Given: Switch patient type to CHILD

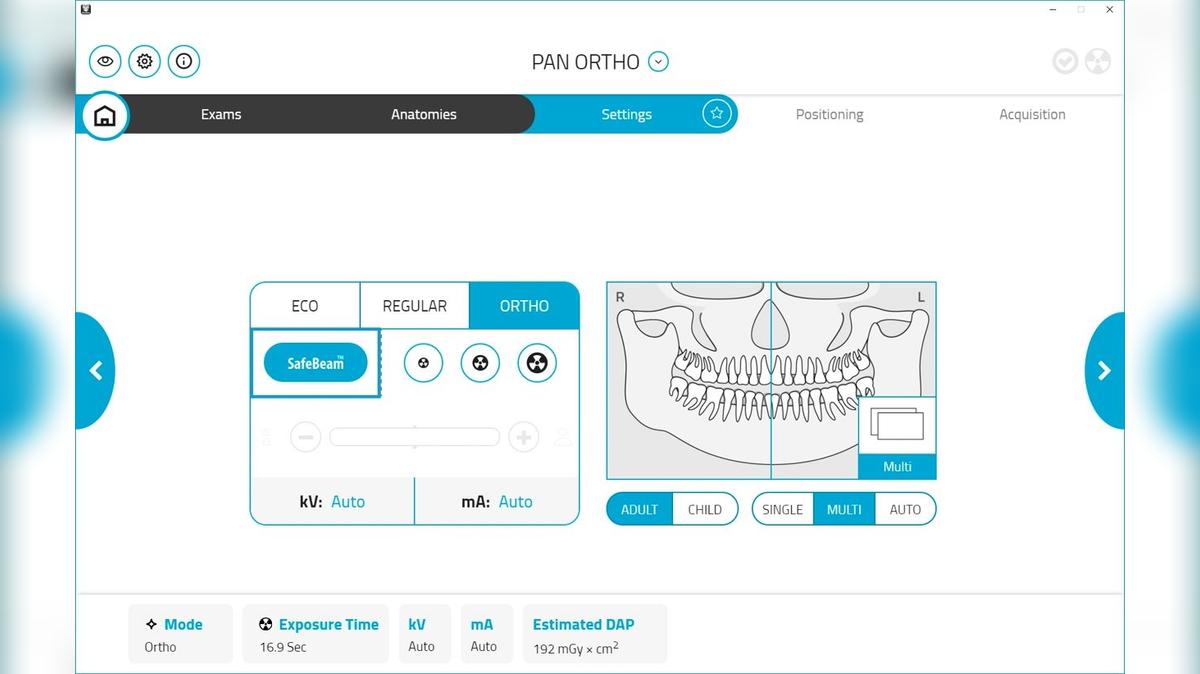Looking at the screenshot, I should click(704, 509).
